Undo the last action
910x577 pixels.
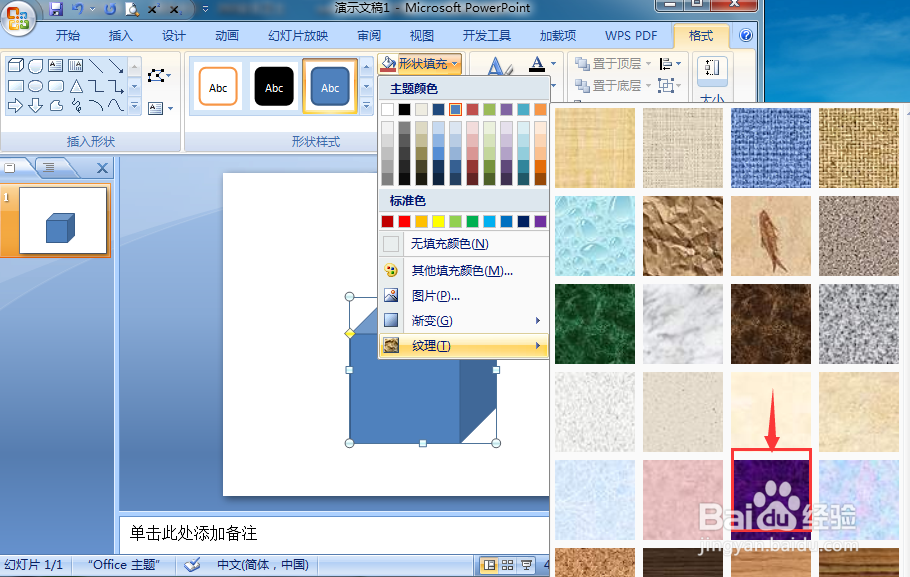(x=77, y=9)
